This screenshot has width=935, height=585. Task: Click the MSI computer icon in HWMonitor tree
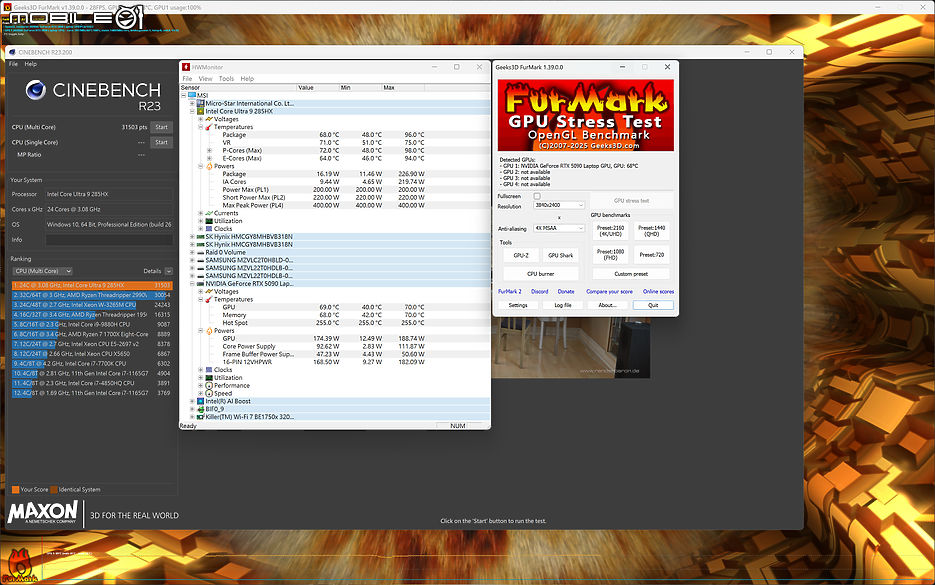coord(192,95)
